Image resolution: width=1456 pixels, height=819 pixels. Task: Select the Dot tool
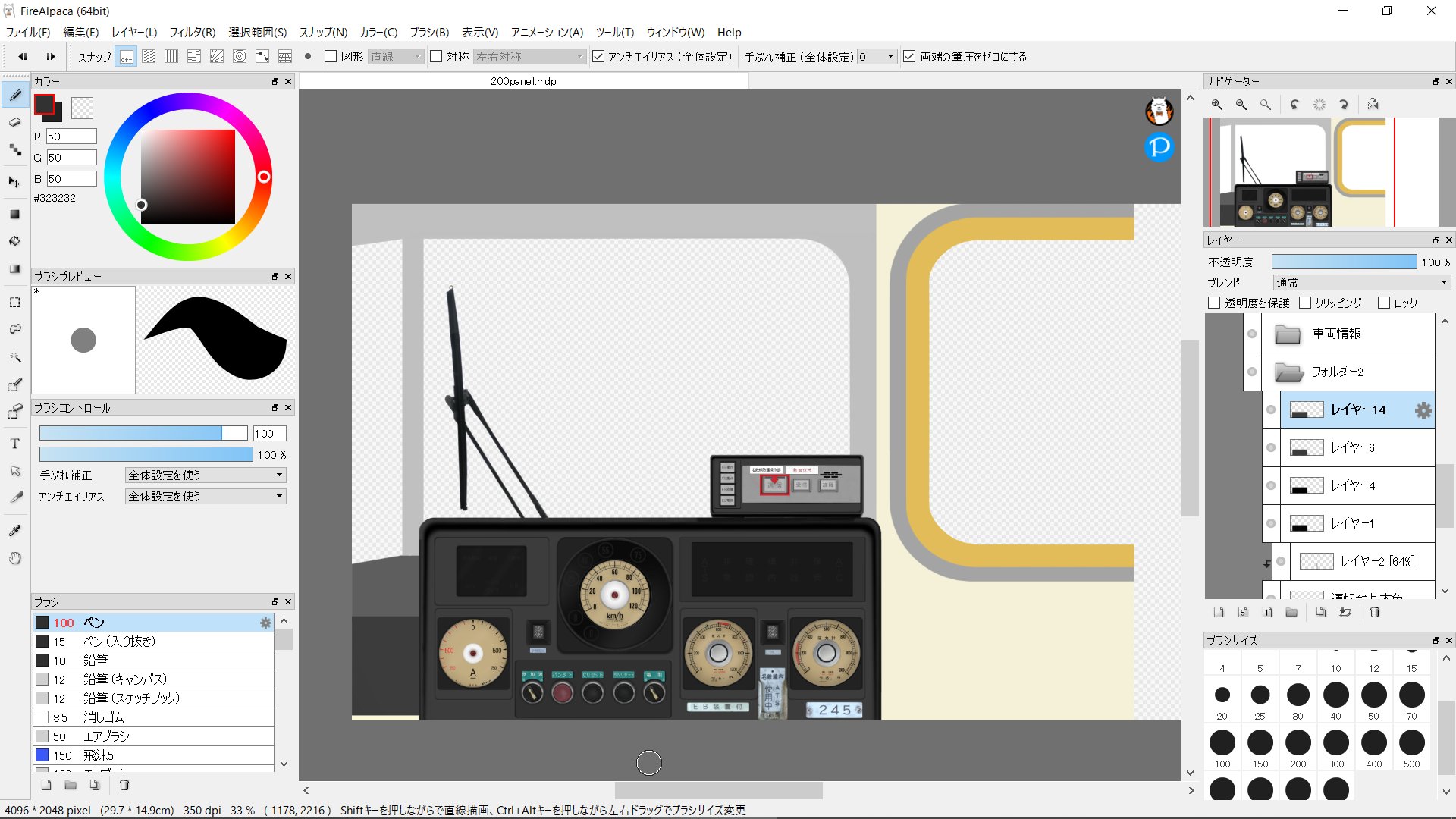15,150
